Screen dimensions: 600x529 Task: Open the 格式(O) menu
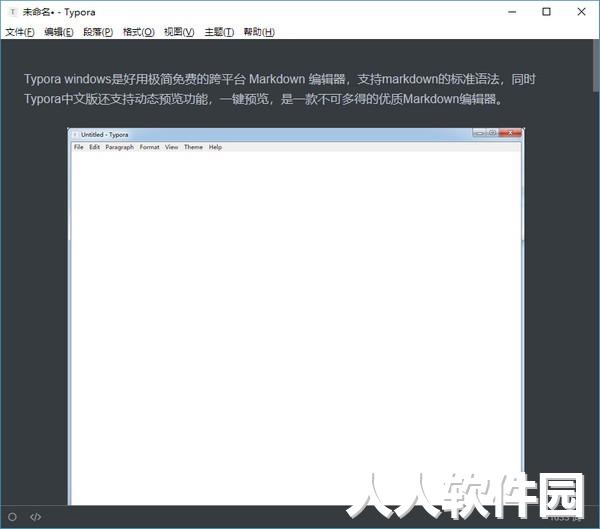(139, 32)
